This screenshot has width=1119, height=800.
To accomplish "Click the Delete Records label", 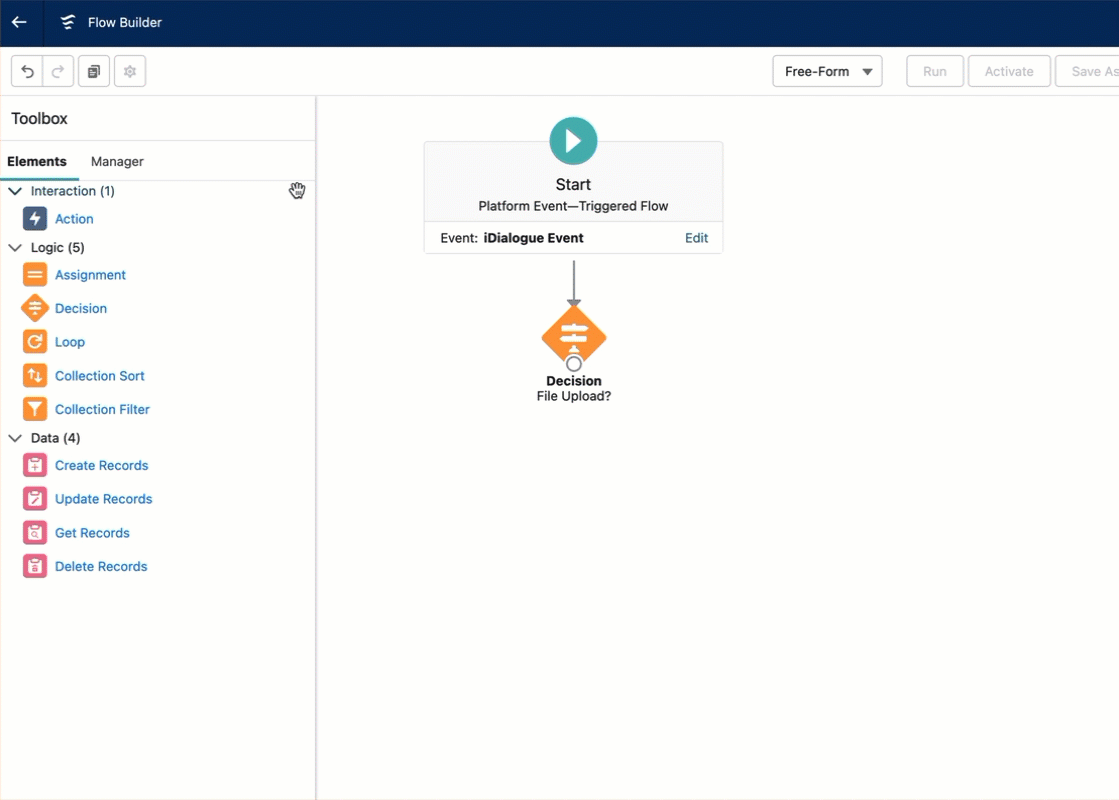I will click(x=101, y=566).
